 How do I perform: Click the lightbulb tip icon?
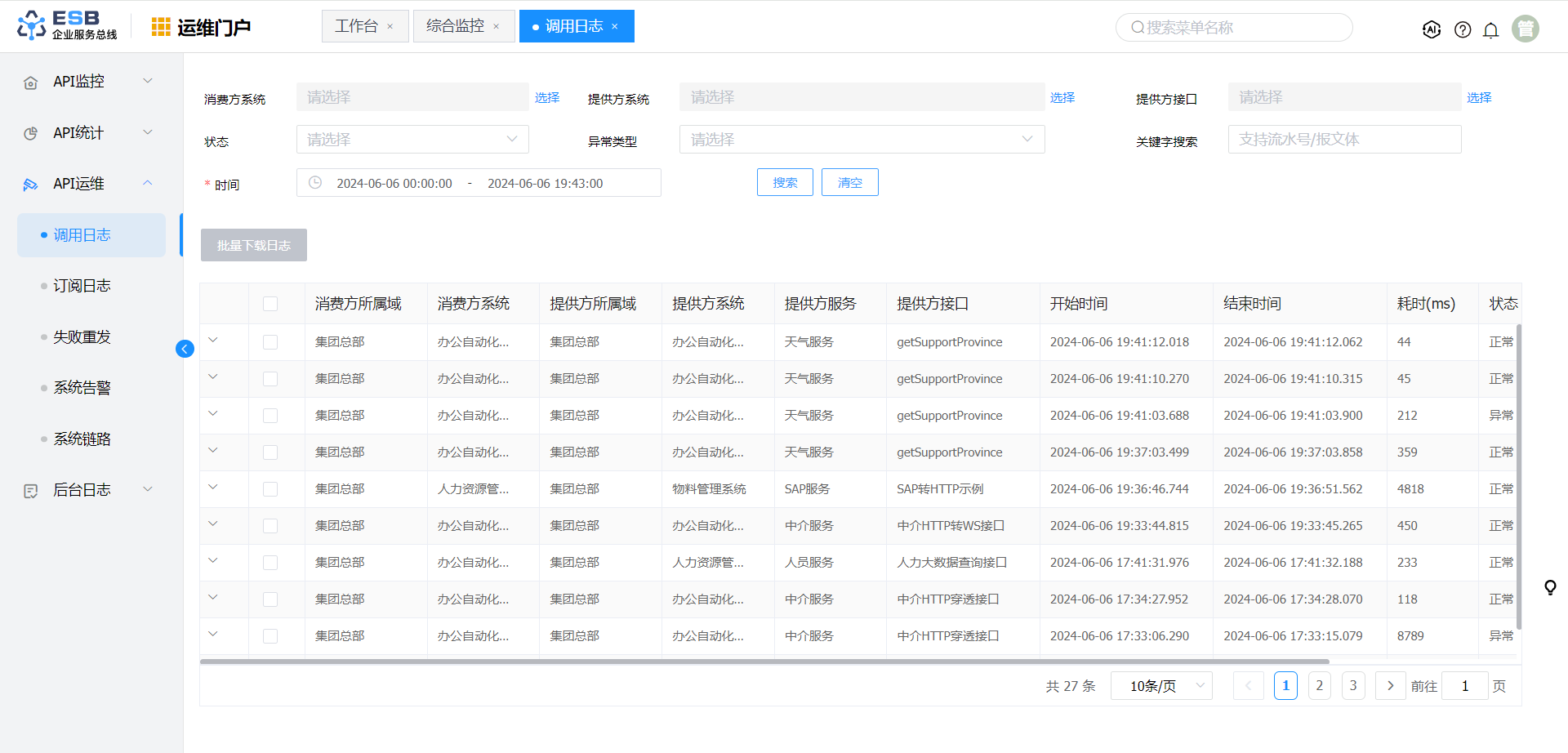(1549, 587)
